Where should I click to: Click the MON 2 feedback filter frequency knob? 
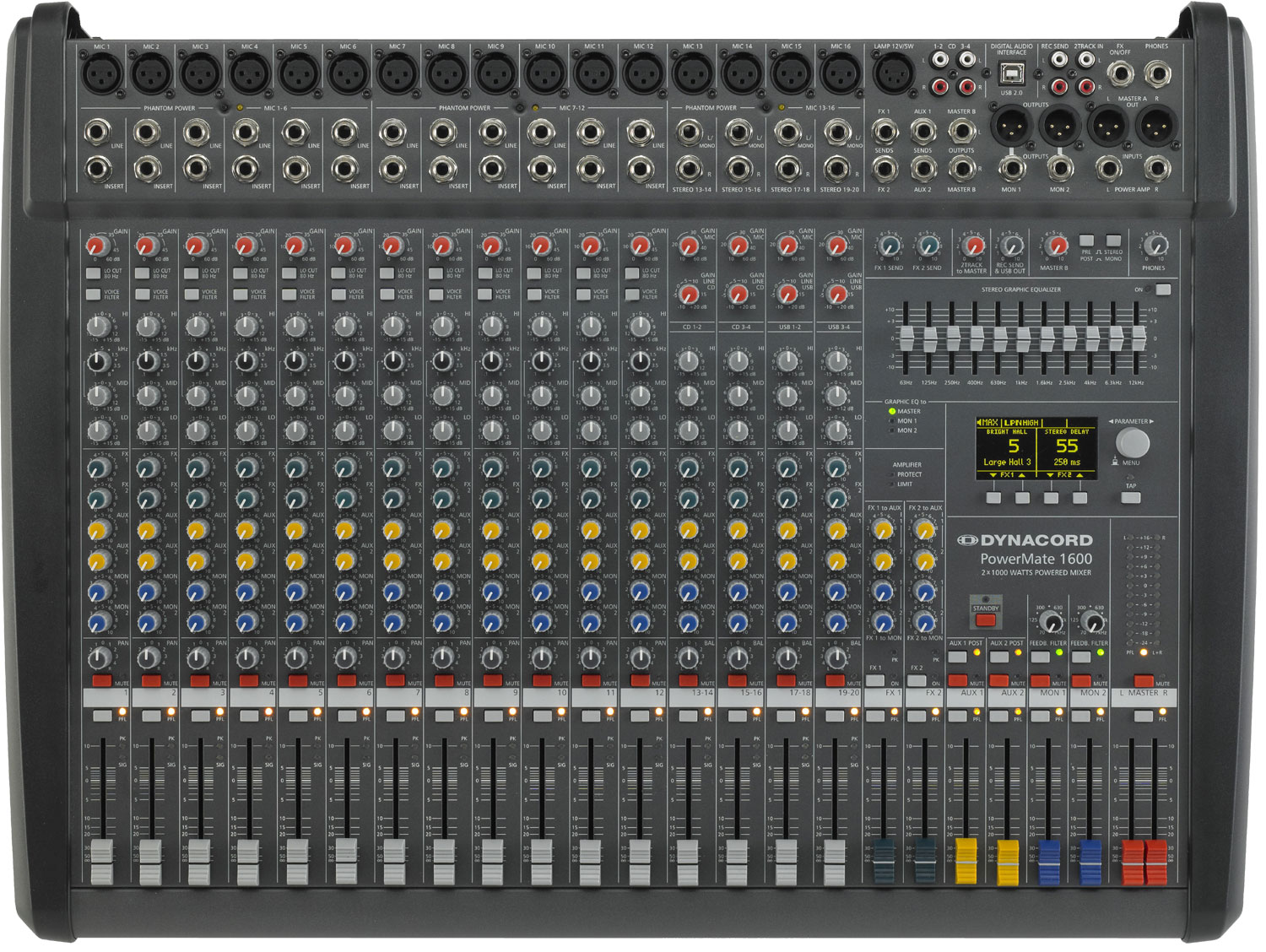(x=1094, y=623)
